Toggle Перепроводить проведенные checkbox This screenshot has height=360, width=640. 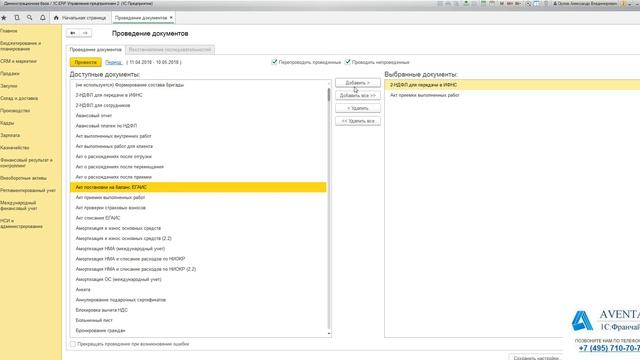coord(274,62)
